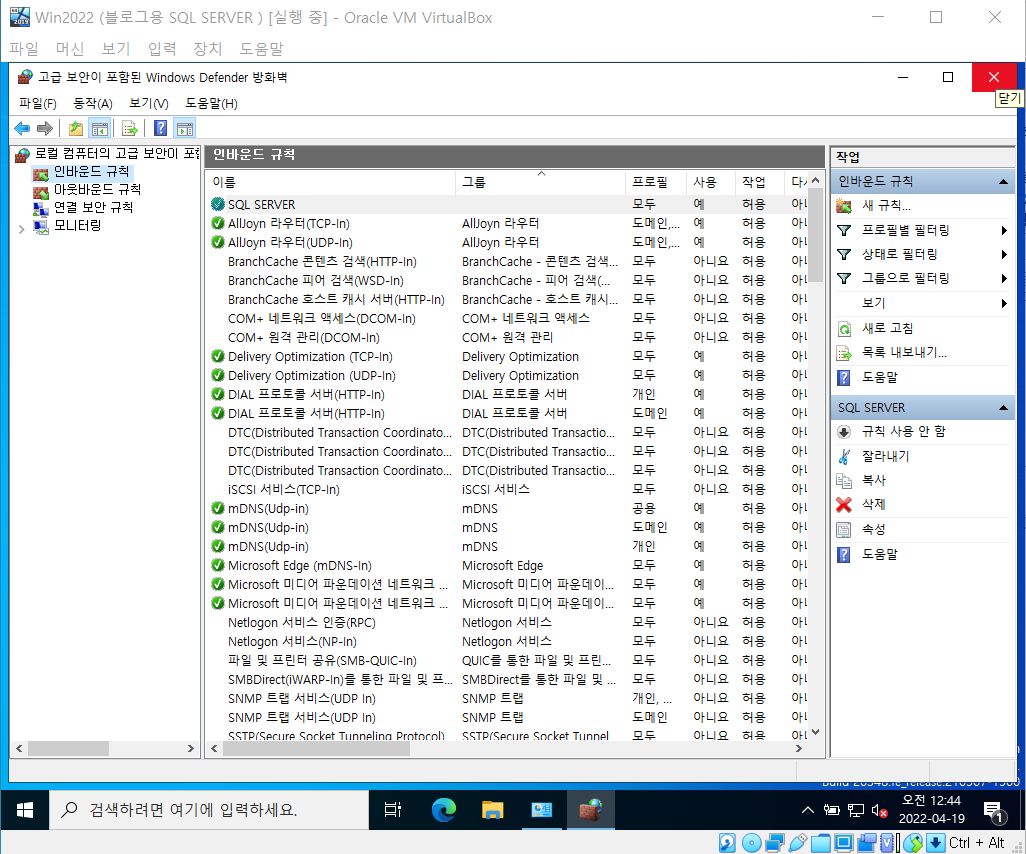Toggle the show/hide console tree icon

(99, 128)
